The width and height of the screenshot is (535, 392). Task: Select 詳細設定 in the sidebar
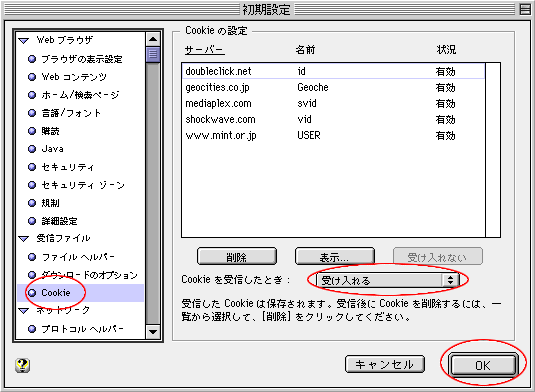point(53,221)
